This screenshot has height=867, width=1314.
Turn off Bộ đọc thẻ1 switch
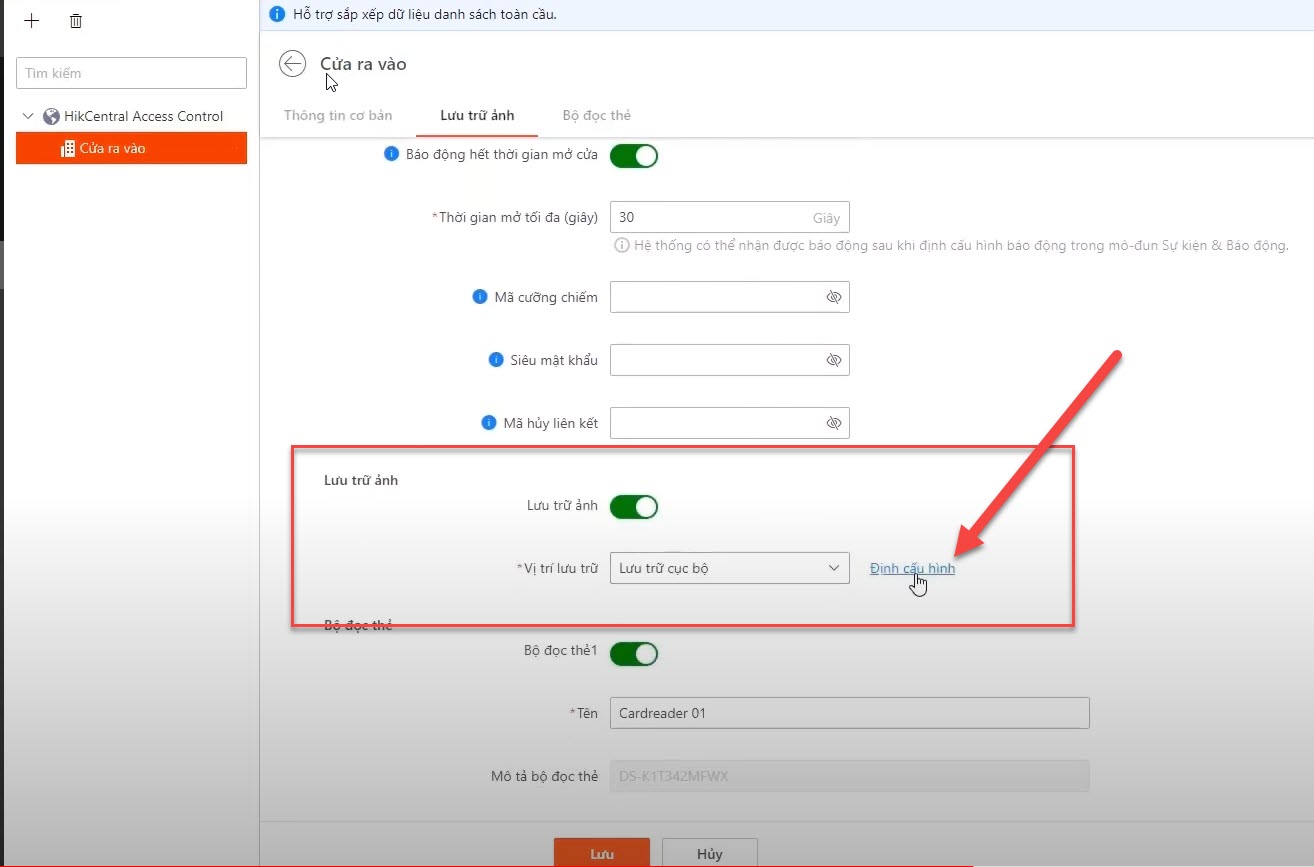tap(634, 654)
